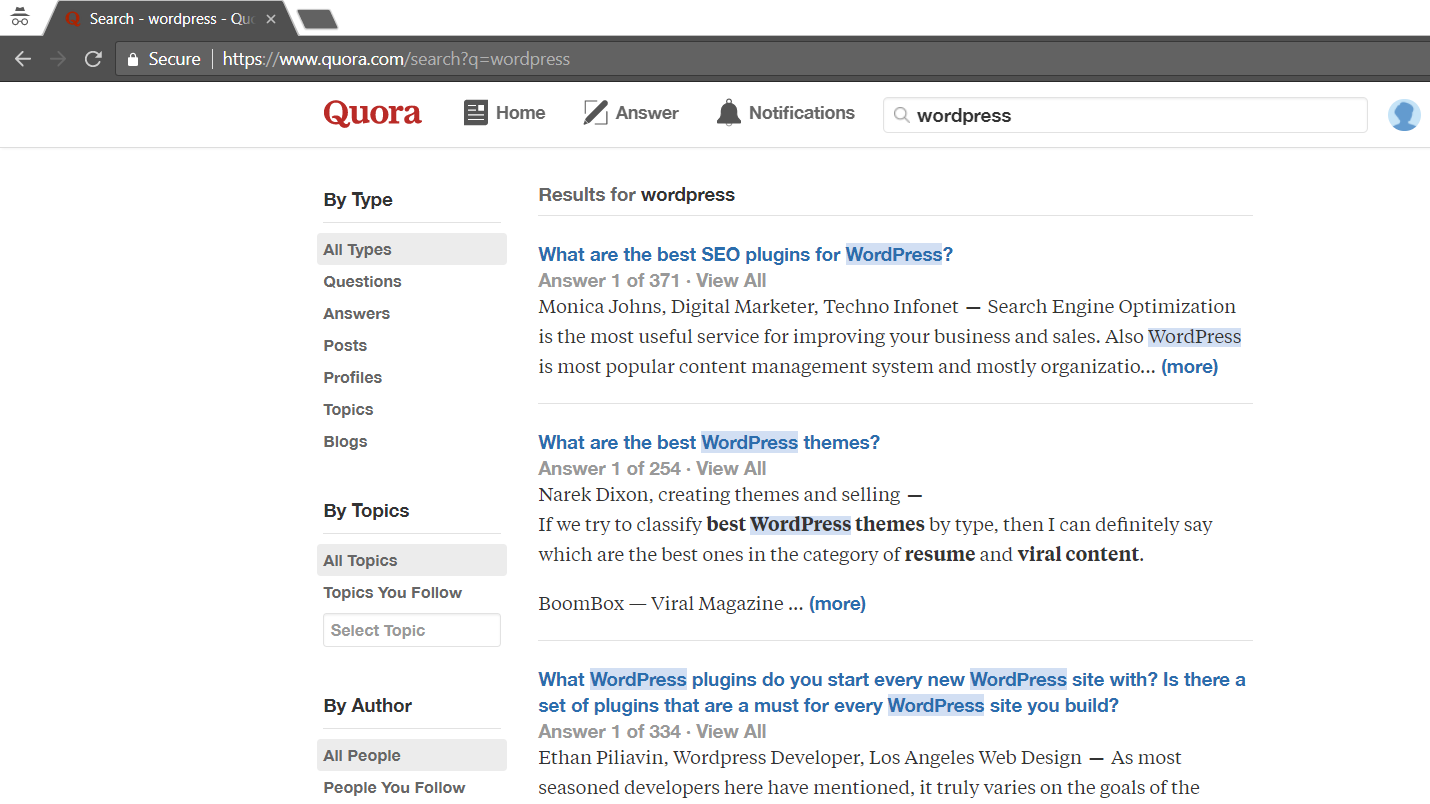This screenshot has width=1430, height=804.
Task: Filter results by Answers
Action: (356, 313)
